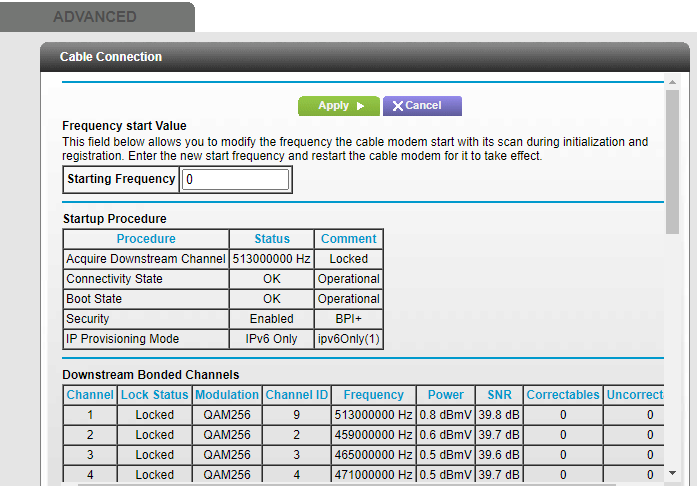Focus the Starting Frequency input field
Image resolution: width=697 pixels, height=486 pixels.
(236, 179)
